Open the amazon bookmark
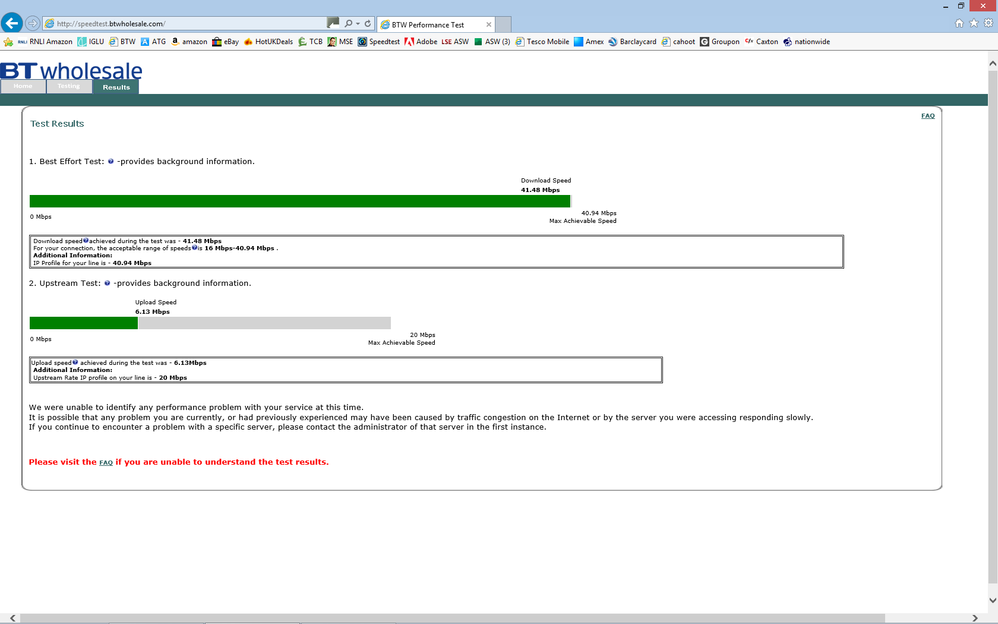The image size is (998, 624). coord(189,42)
